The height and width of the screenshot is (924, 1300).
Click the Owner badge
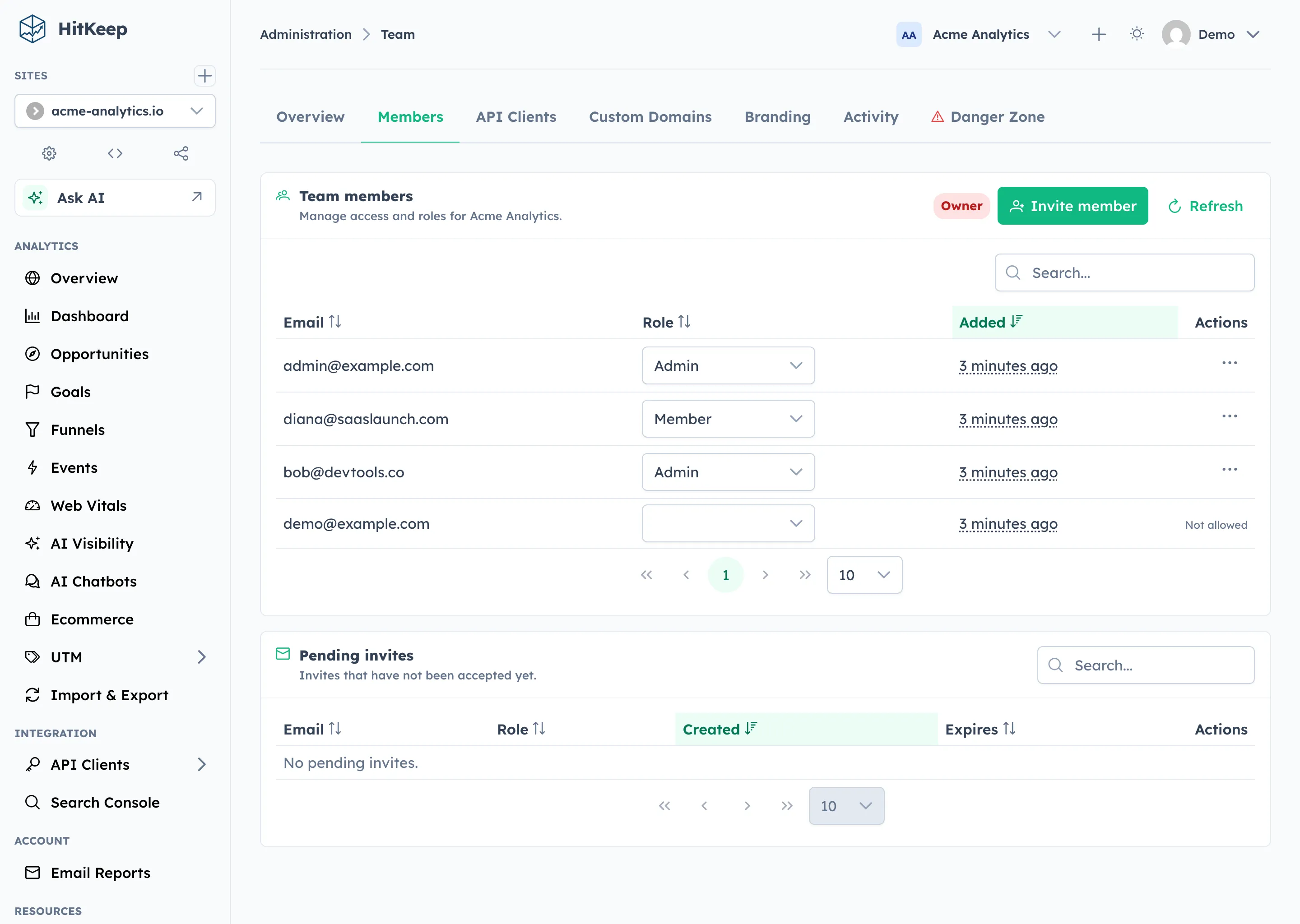[961, 206]
